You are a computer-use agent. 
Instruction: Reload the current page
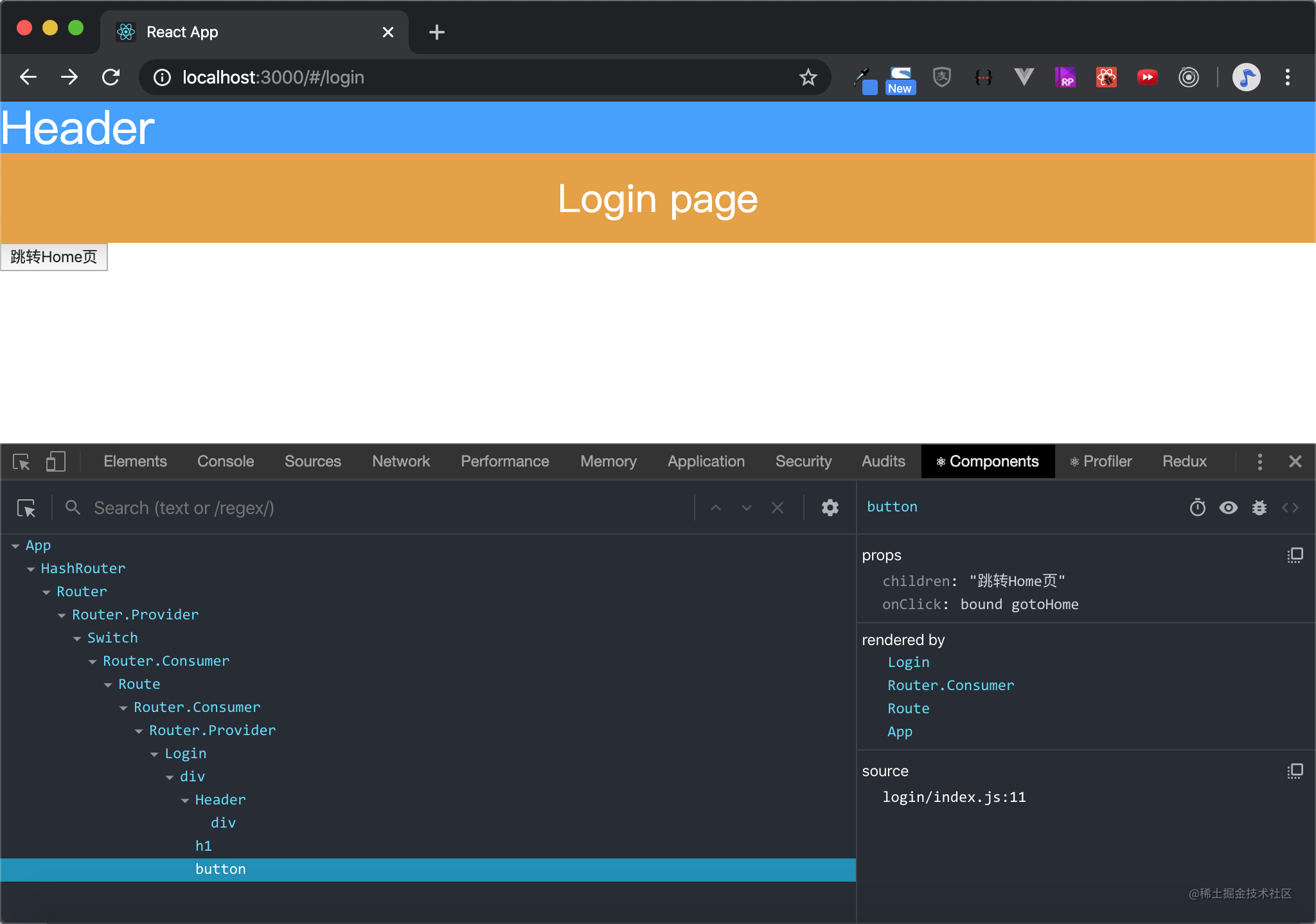pos(111,77)
